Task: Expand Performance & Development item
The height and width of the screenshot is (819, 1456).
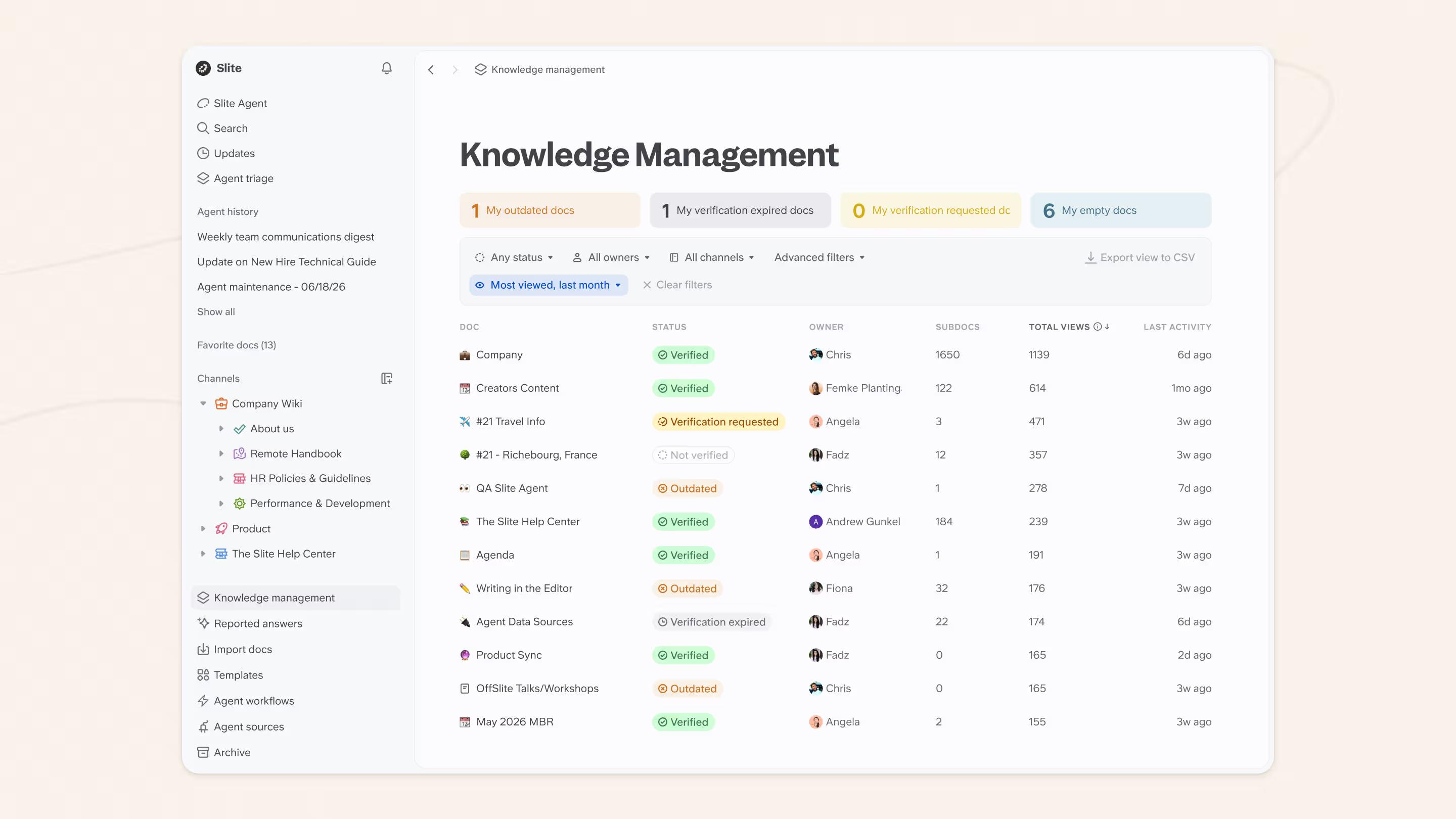Action: point(221,503)
